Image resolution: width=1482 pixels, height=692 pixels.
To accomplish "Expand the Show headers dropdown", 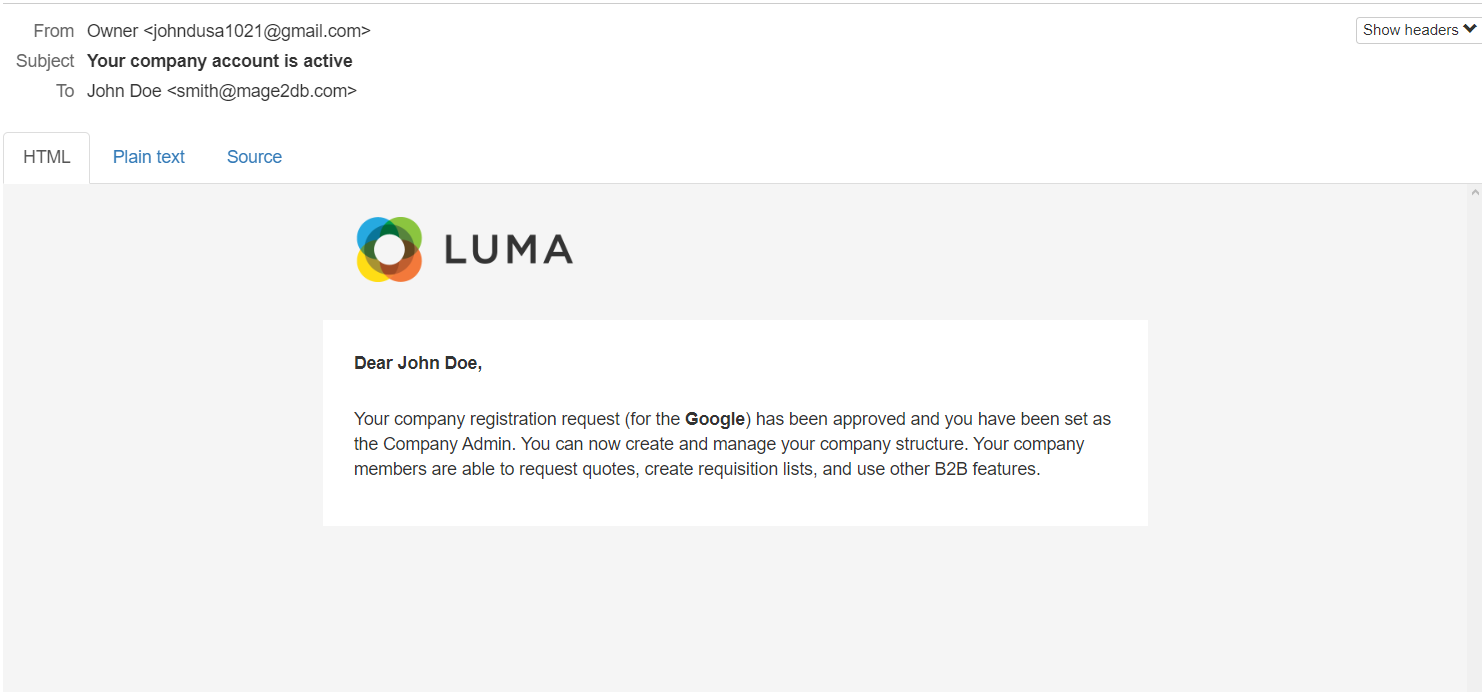I will 1418,30.
